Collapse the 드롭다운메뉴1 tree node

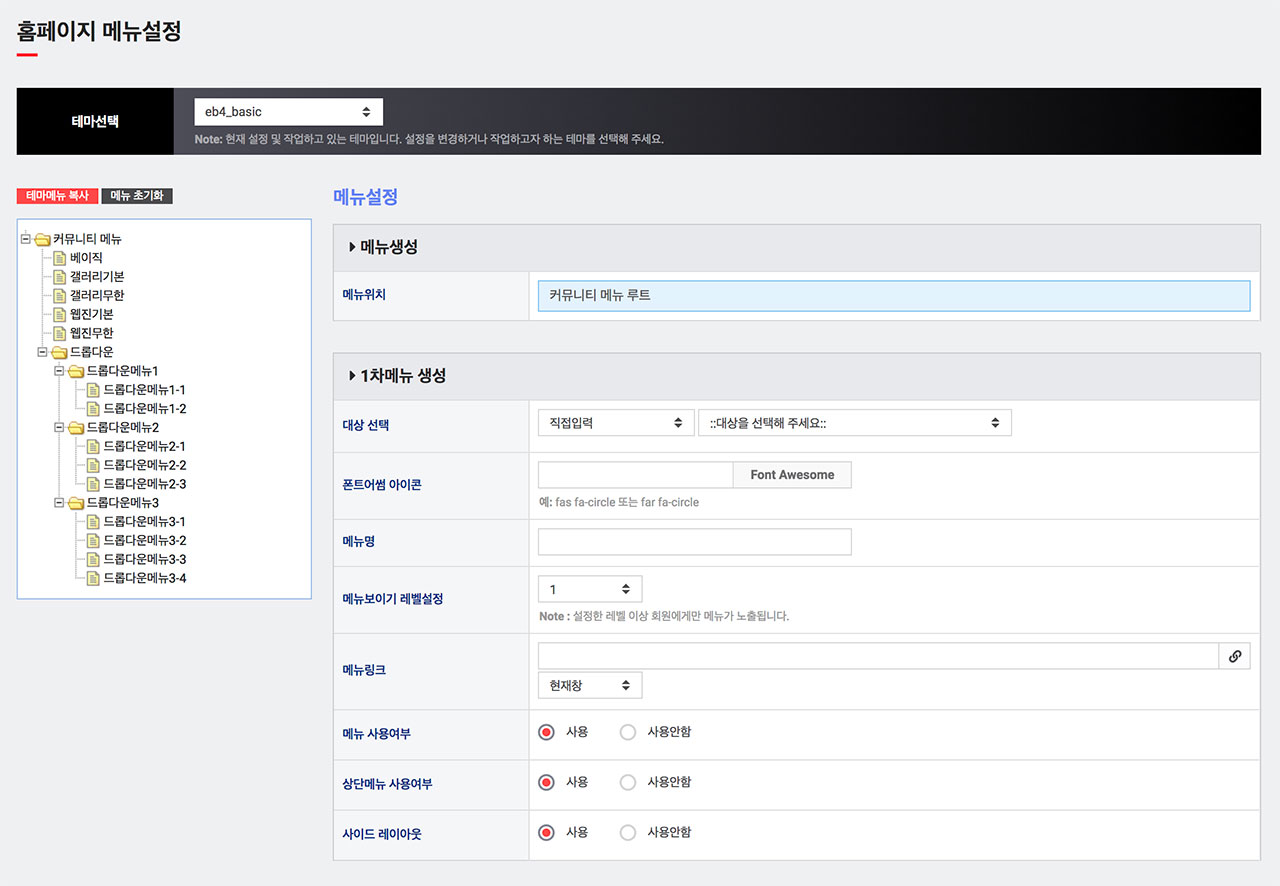click(x=60, y=371)
